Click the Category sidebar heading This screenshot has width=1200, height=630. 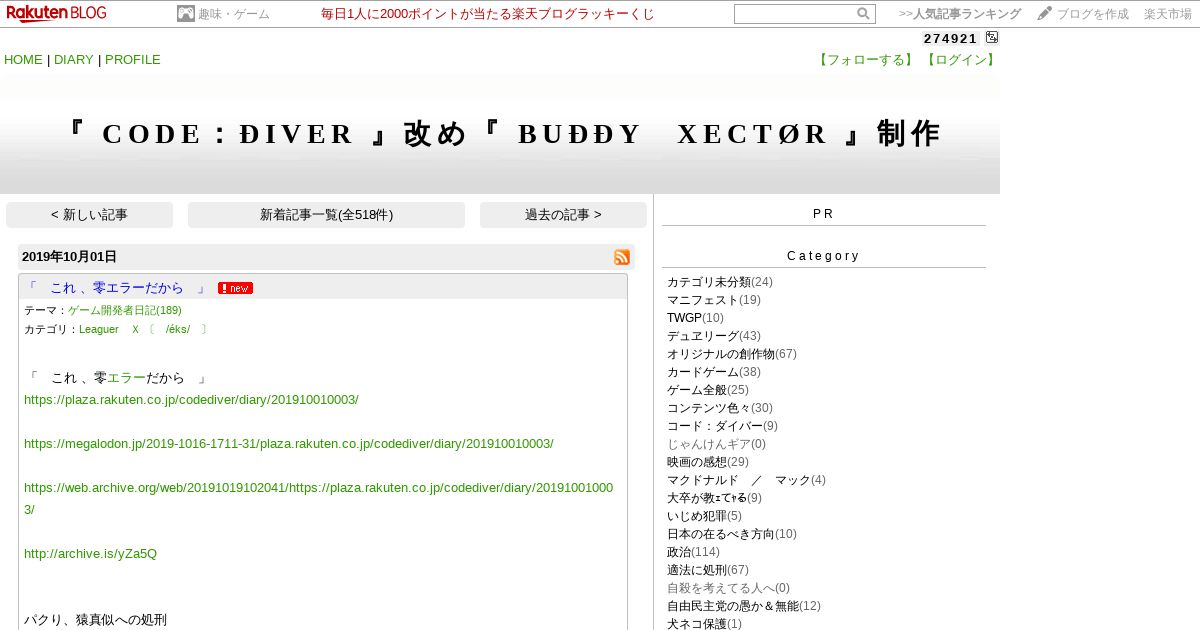tap(823, 256)
